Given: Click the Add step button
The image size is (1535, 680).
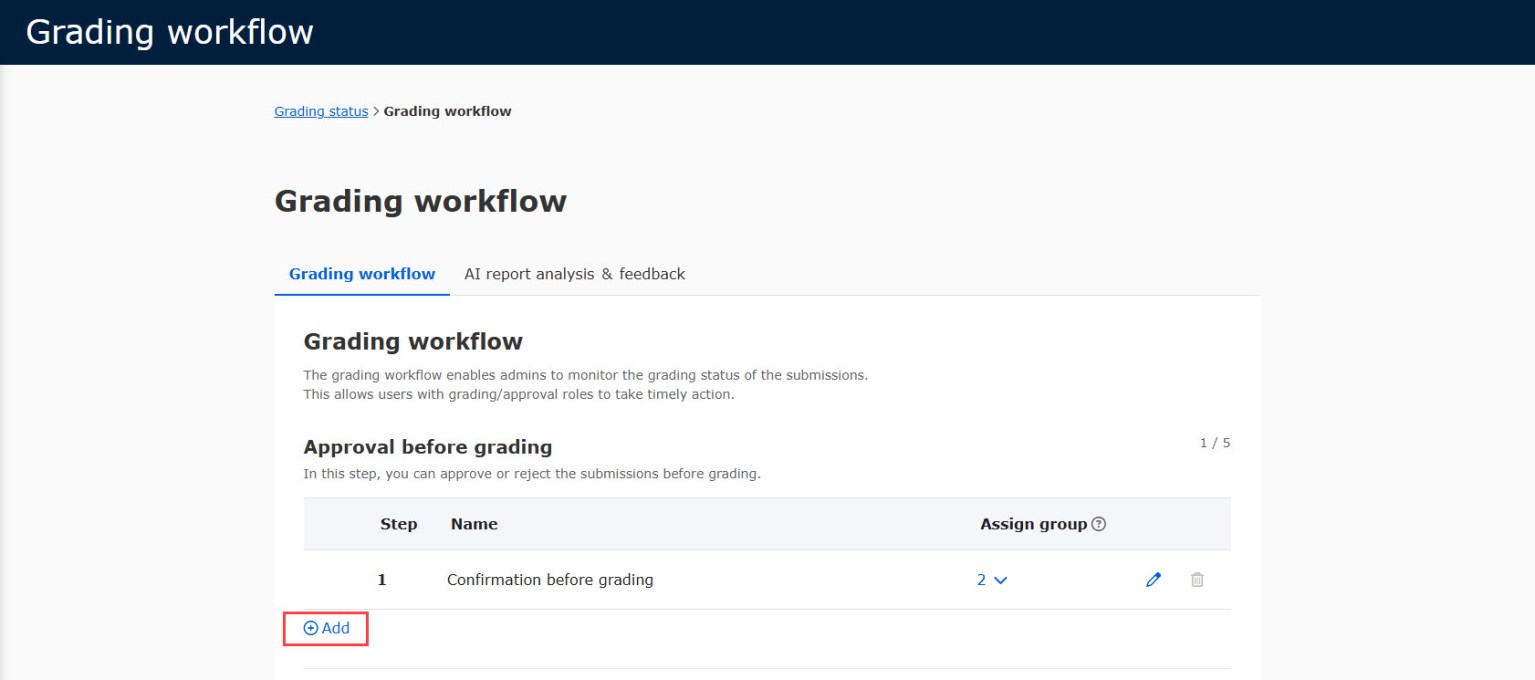Looking at the screenshot, I should (x=326, y=629).
